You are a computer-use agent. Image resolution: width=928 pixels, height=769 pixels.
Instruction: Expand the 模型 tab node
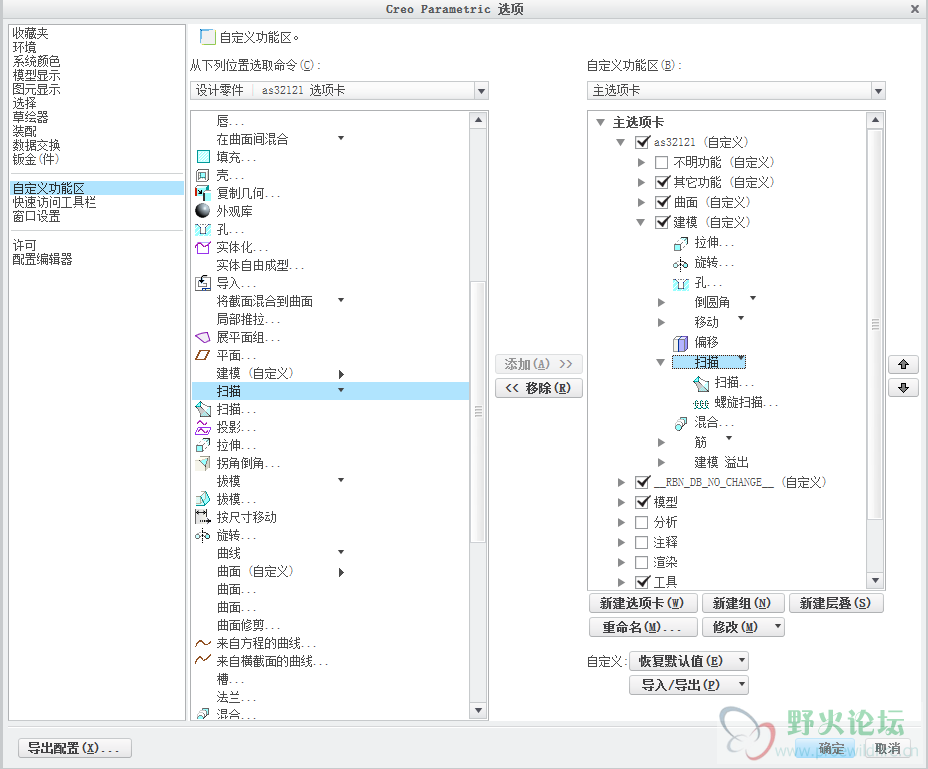[621, 503]
